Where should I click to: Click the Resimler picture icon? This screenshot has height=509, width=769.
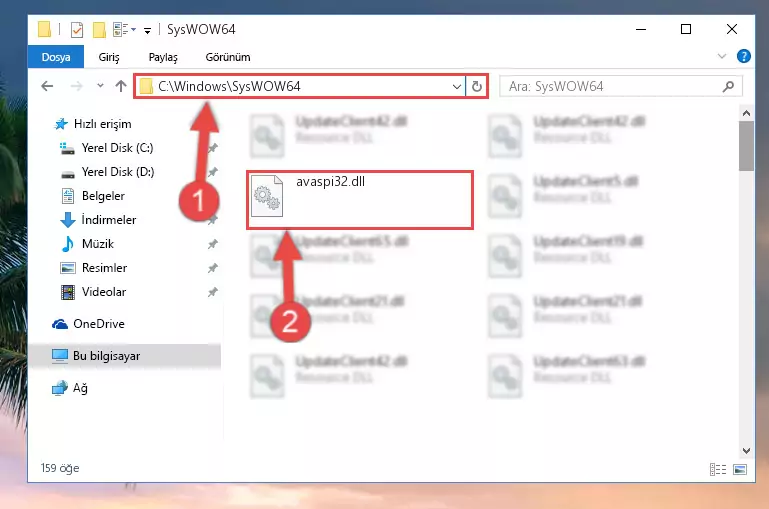(x=68, y=268)
